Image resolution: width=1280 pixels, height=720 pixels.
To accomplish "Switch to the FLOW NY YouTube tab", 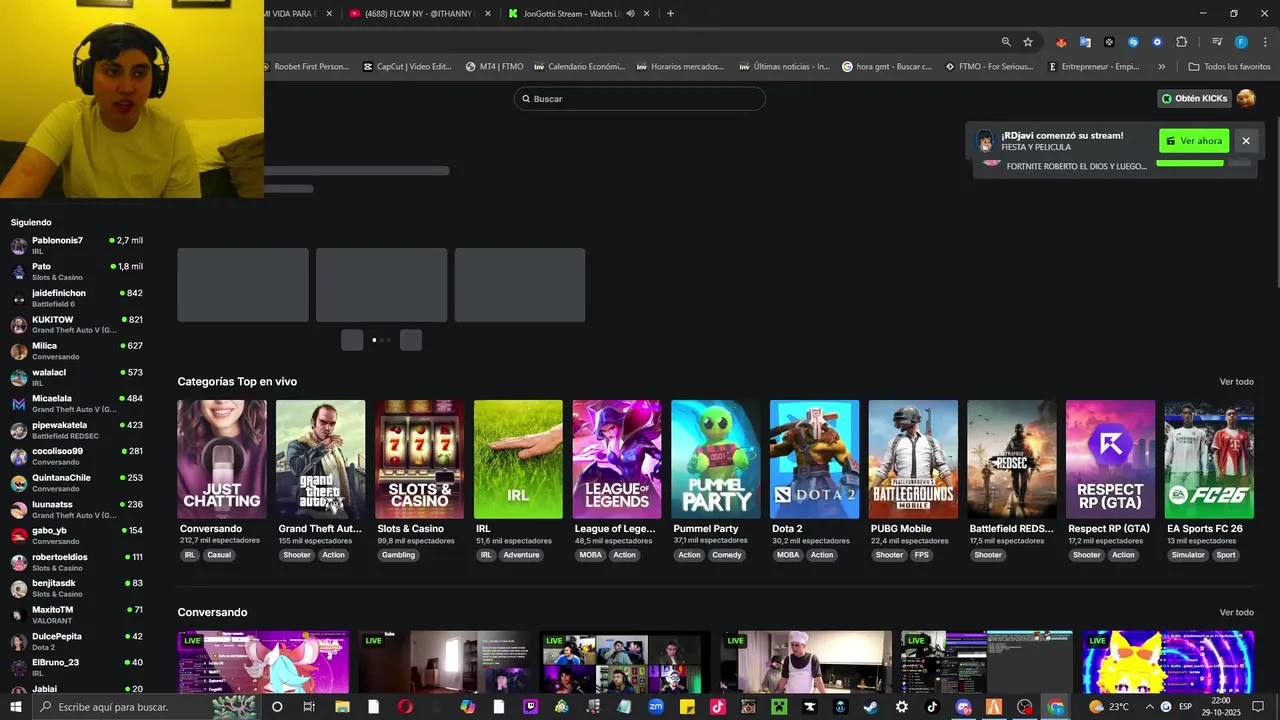I will (x=418, y=14).
